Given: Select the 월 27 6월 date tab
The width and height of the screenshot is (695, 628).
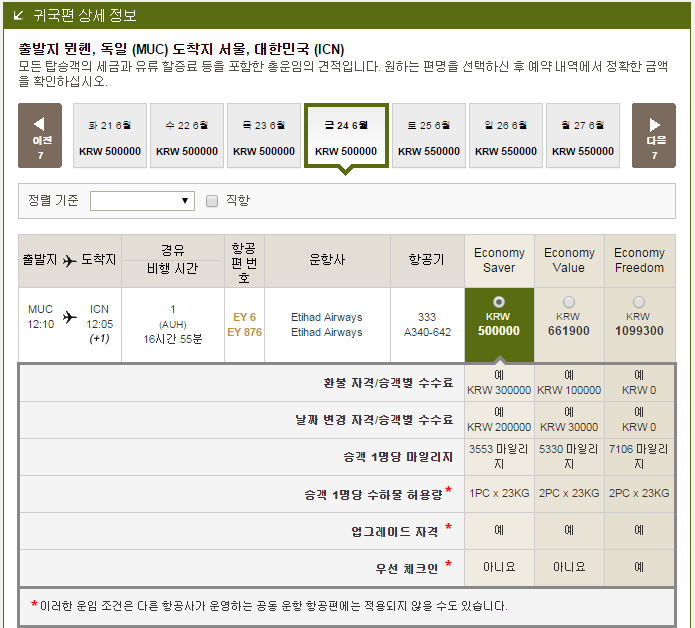Looking at the screenshot, I should pos(583,136).
